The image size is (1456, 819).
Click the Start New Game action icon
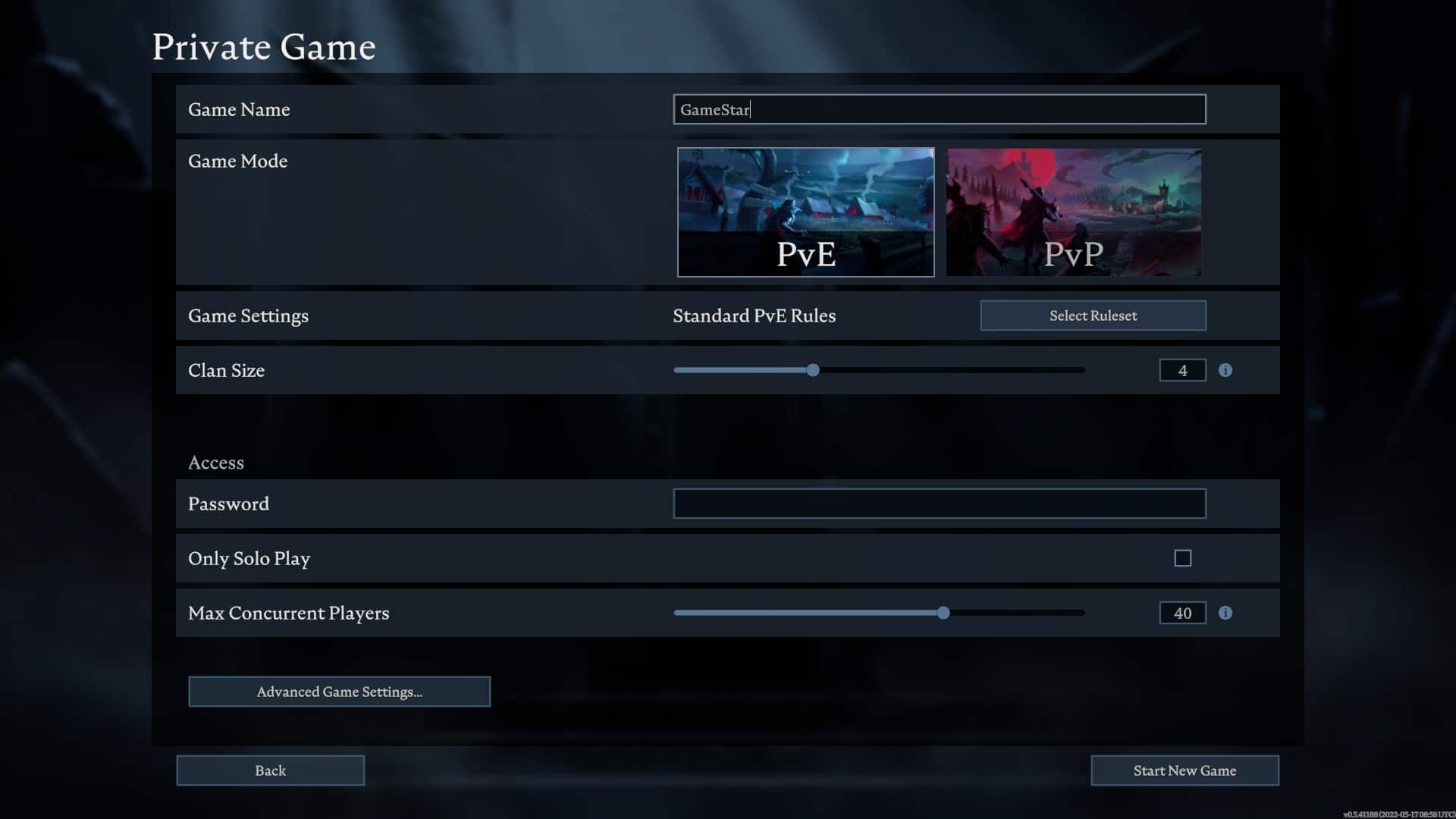click(1185, 770)
